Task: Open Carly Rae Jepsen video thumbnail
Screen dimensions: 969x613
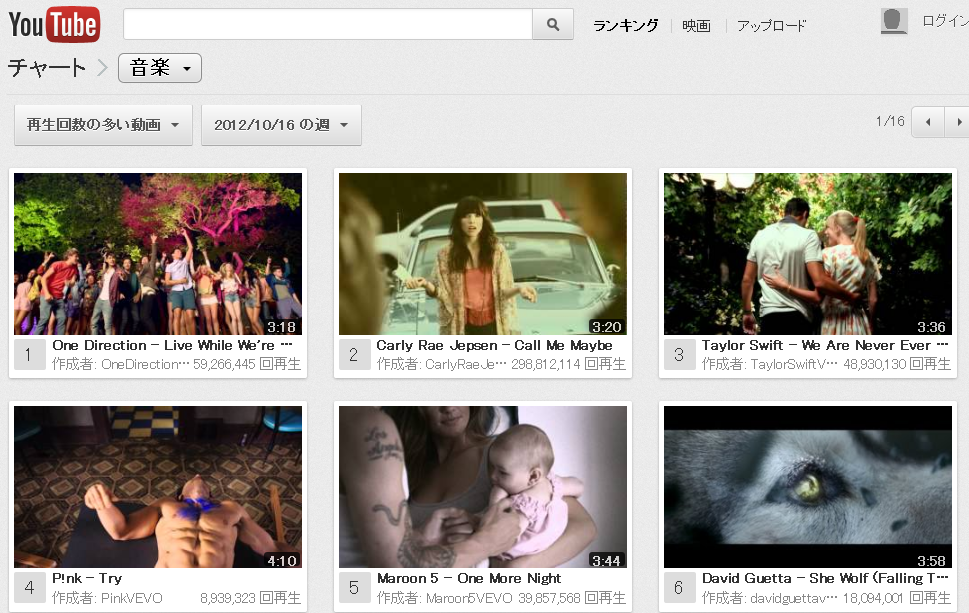Action: pos(483,254)
